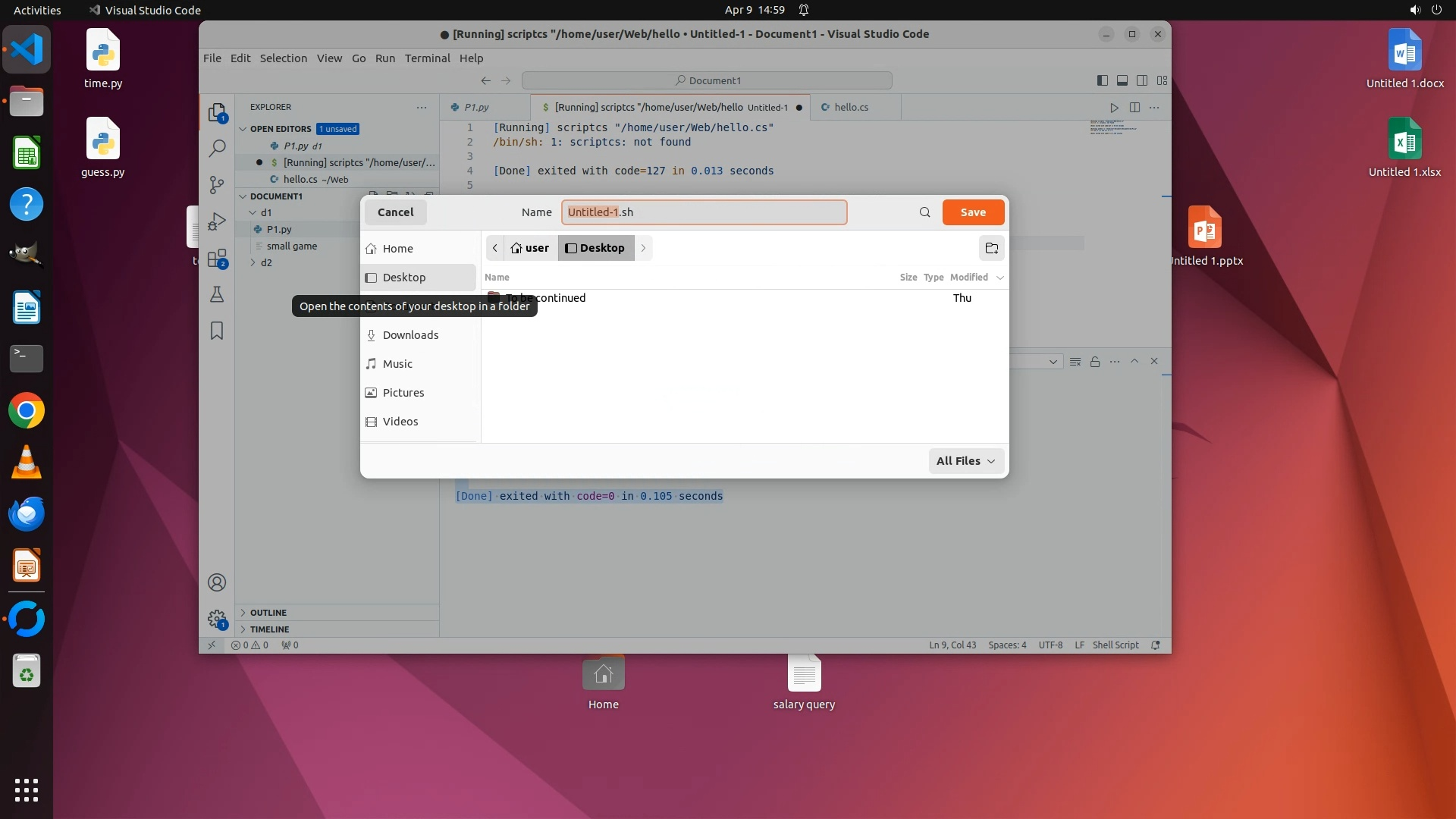1456x819 pixels.
Task: Open the Extensions view icon
Action: [217, 258]
